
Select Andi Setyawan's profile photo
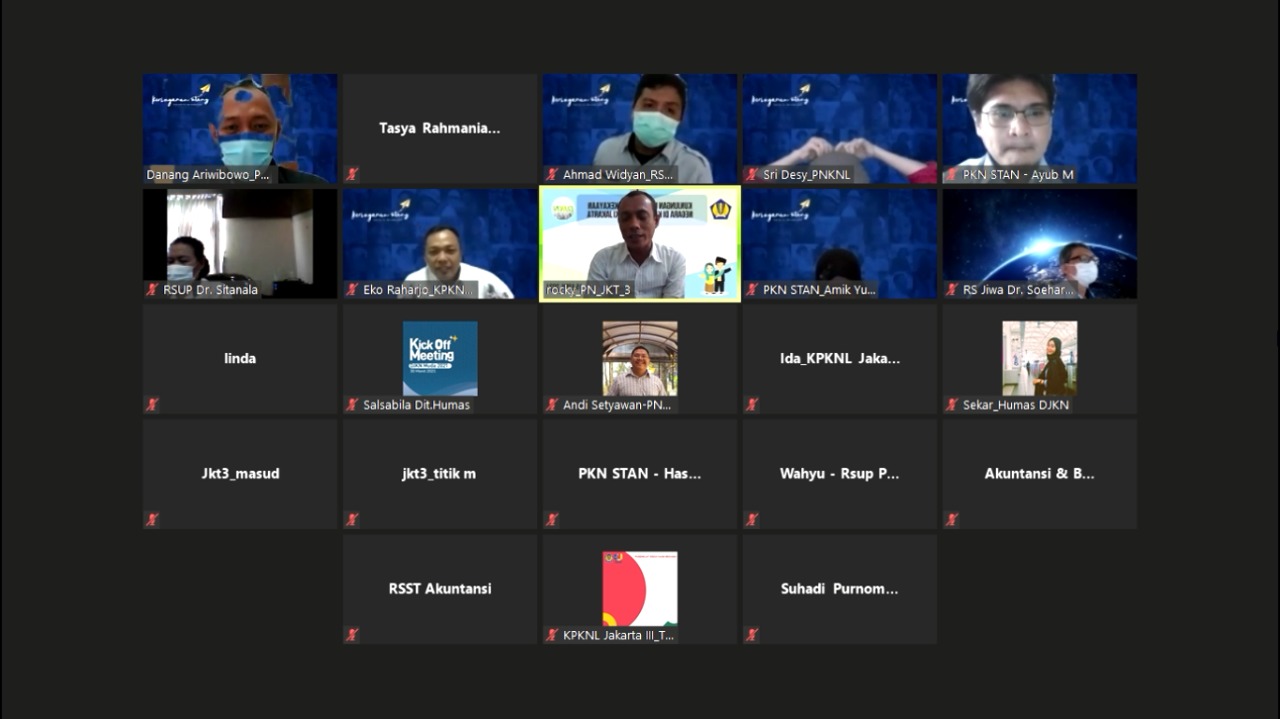[640, 358]
